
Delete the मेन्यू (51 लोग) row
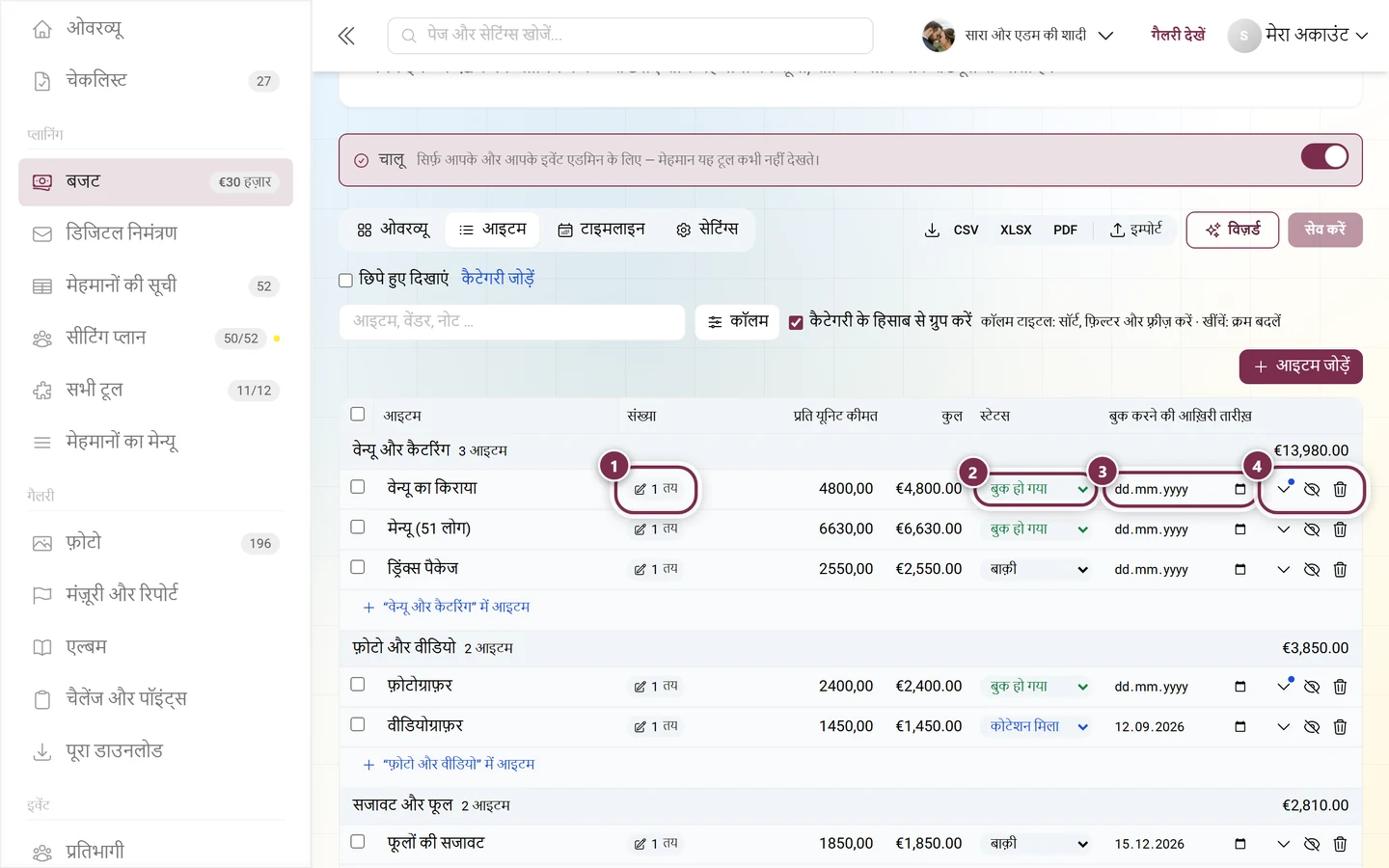[x=1340, y=529]
